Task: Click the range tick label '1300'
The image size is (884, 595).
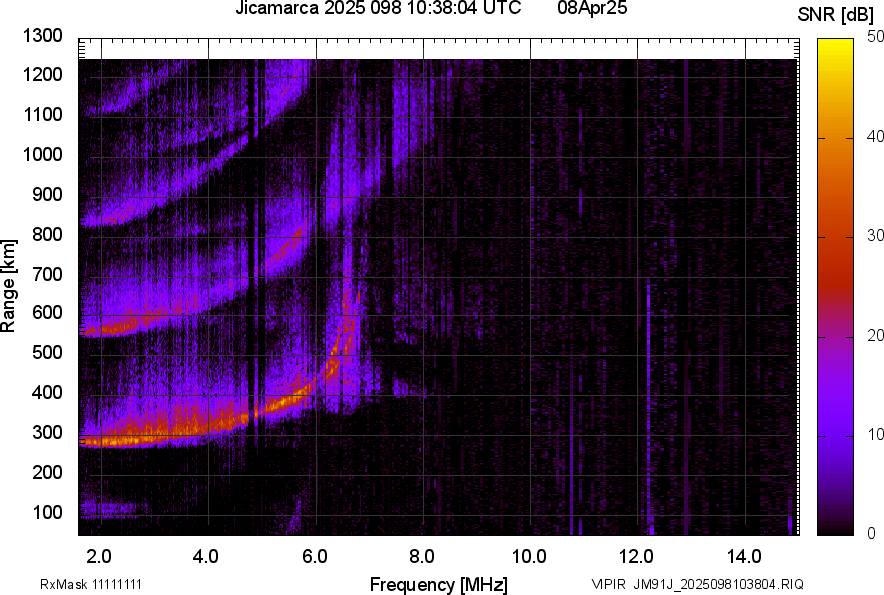Action: click(x=42, y=36)
